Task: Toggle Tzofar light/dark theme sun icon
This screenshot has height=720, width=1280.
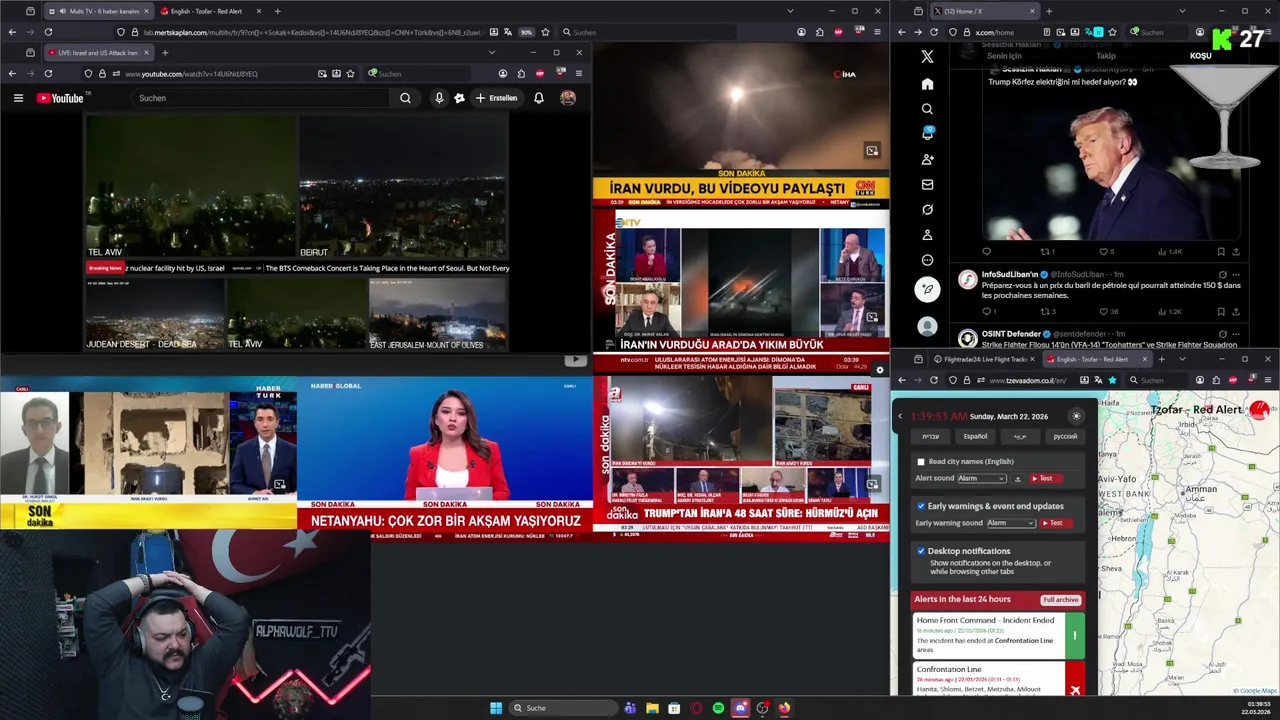Action: pyautogui.click(x=1076, y=416)
